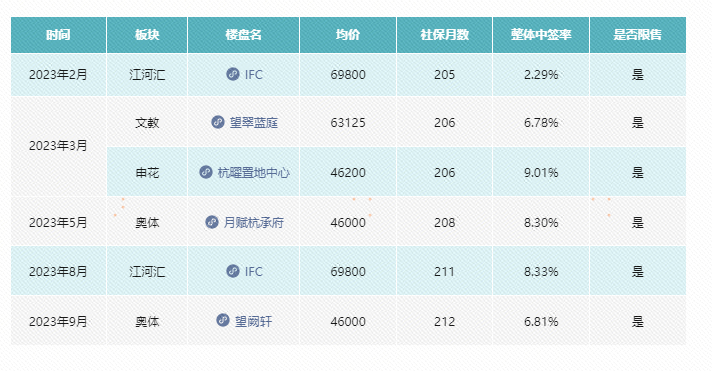Open the 望阙轩 property link
Image resolution: width=712 pixels, height=371 pixels.
(x=253, y=322)
